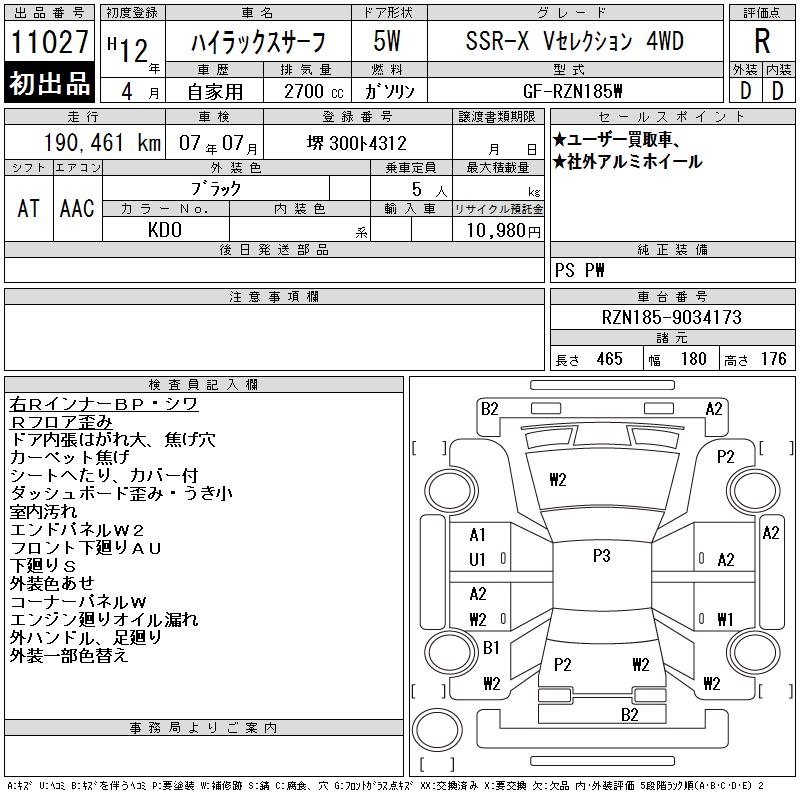Select the 初出品 black badge

pos(49,83)
